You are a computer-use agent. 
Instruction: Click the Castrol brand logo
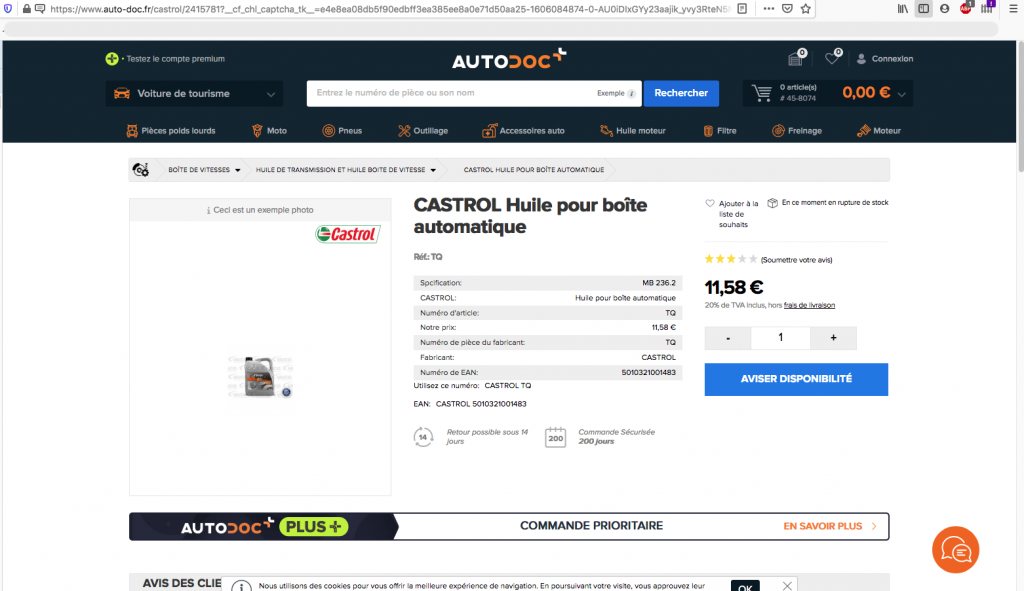[x=347, y=234]
